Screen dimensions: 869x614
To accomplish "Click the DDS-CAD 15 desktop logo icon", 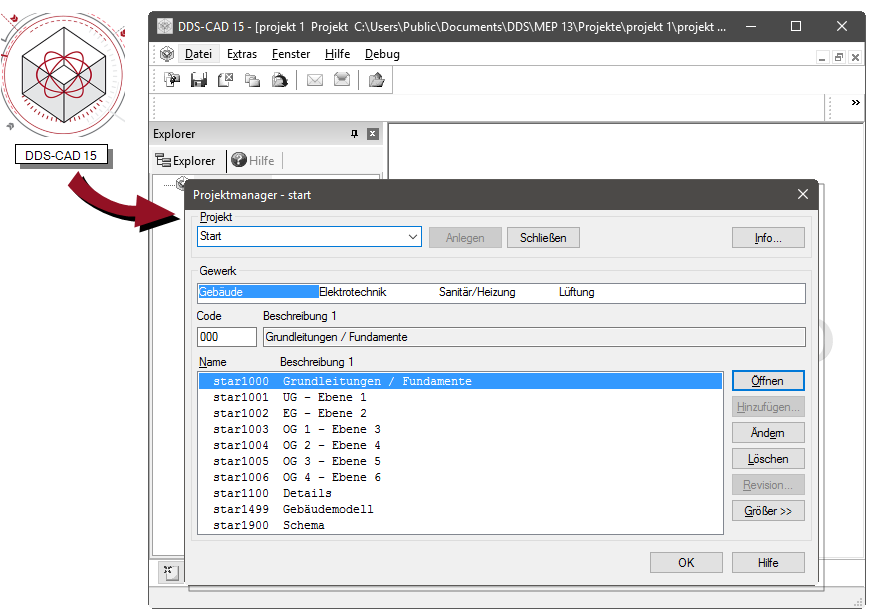I will (63, 75).
